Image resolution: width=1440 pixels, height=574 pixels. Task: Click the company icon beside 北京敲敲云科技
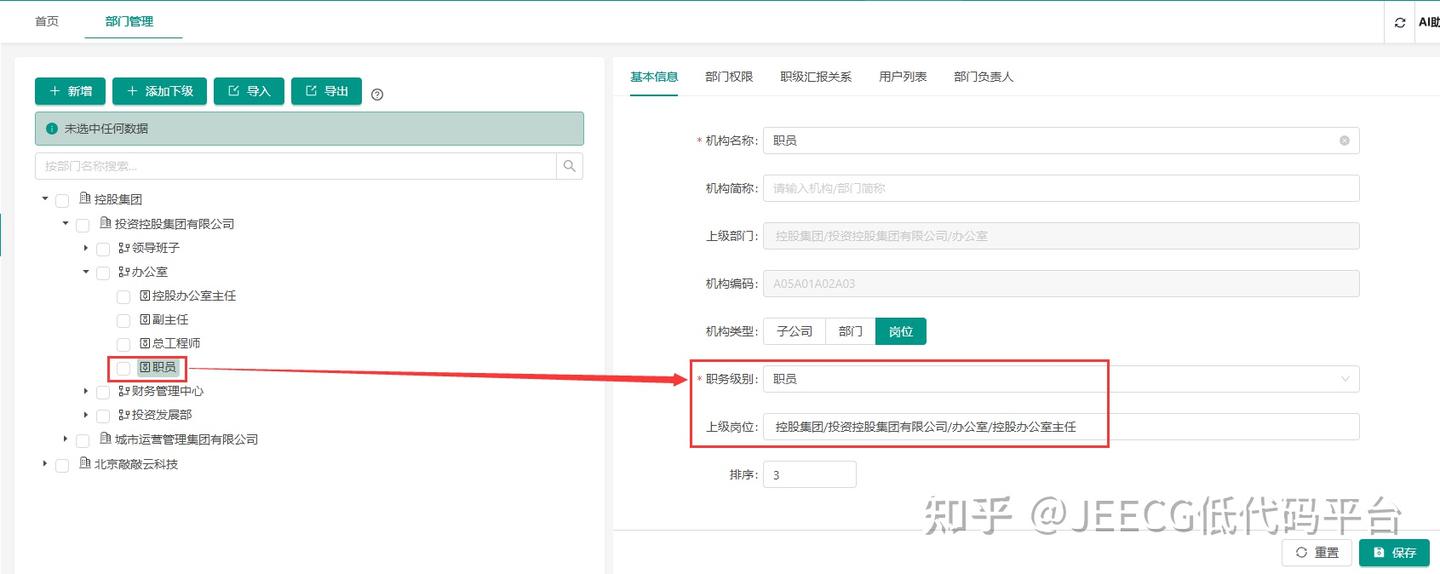[x=85, y=464]
